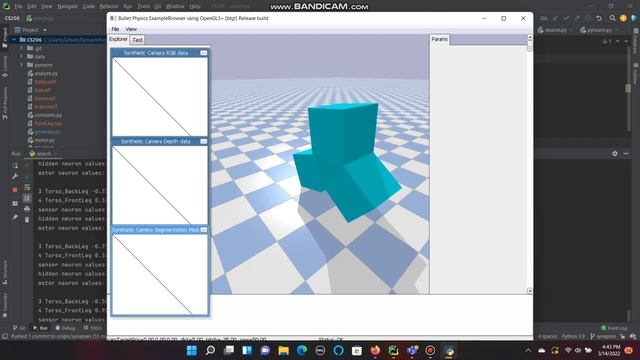
Task: Open Microsoft Teams from the taskbar
Action: [412, 350]
